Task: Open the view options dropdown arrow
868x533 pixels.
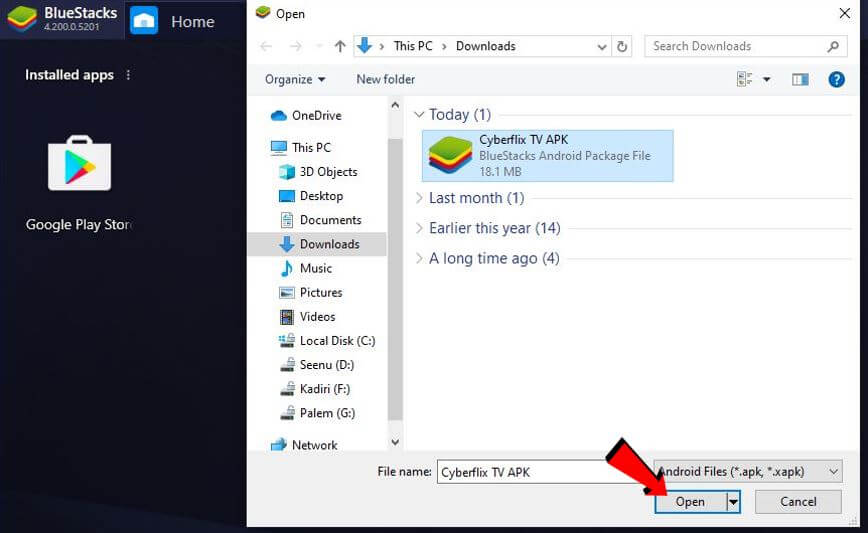Action: [x=767, y=80]
